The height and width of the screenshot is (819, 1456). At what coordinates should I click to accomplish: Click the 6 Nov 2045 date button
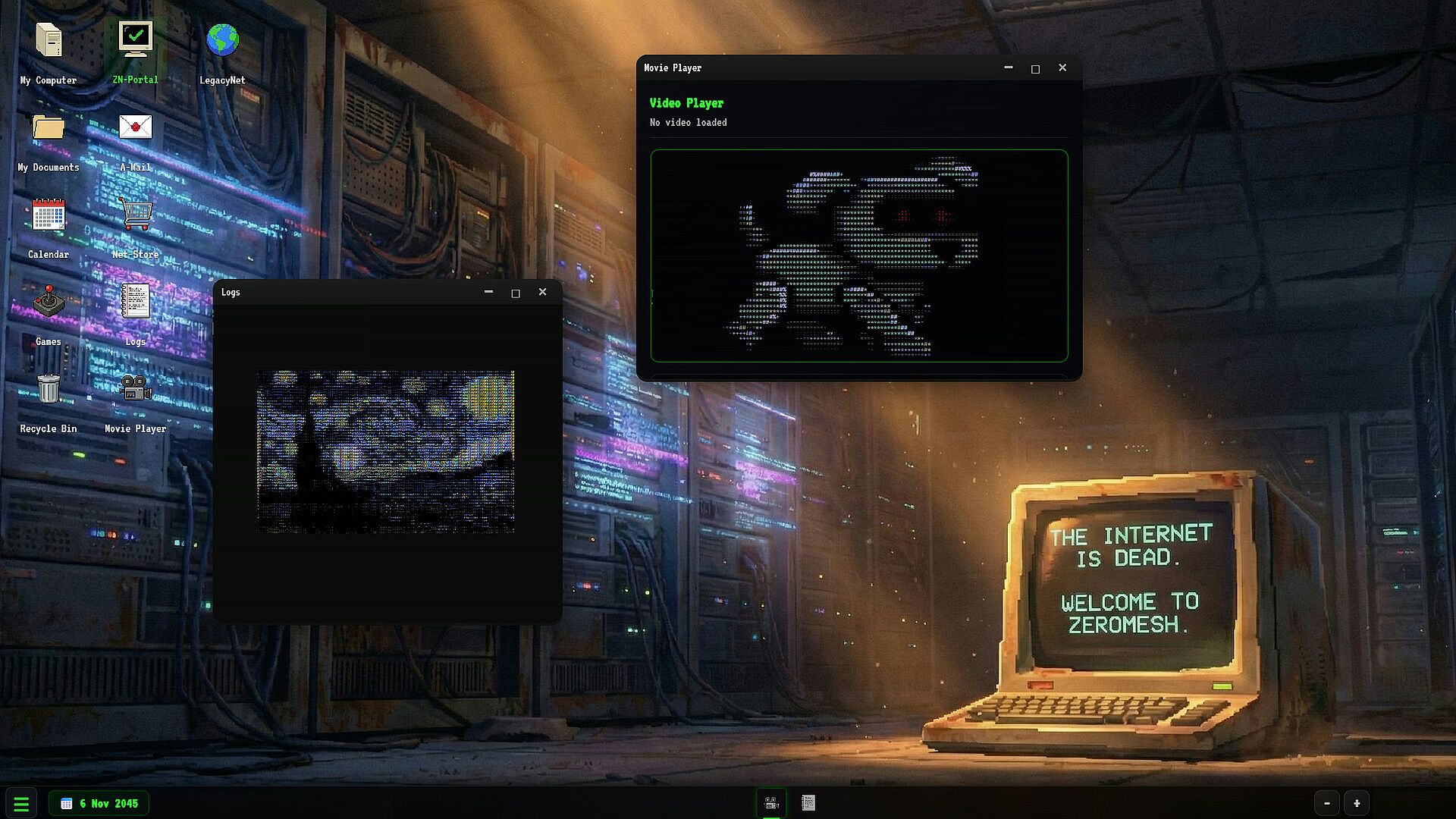point(99,803)
